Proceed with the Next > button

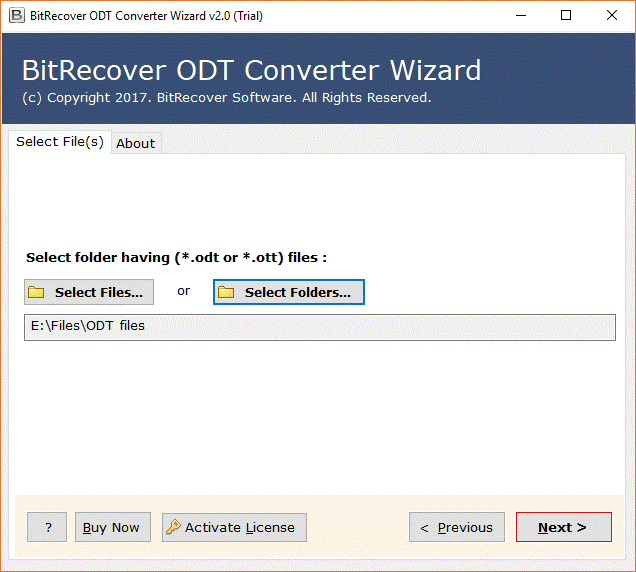click(x=563, y=528)
